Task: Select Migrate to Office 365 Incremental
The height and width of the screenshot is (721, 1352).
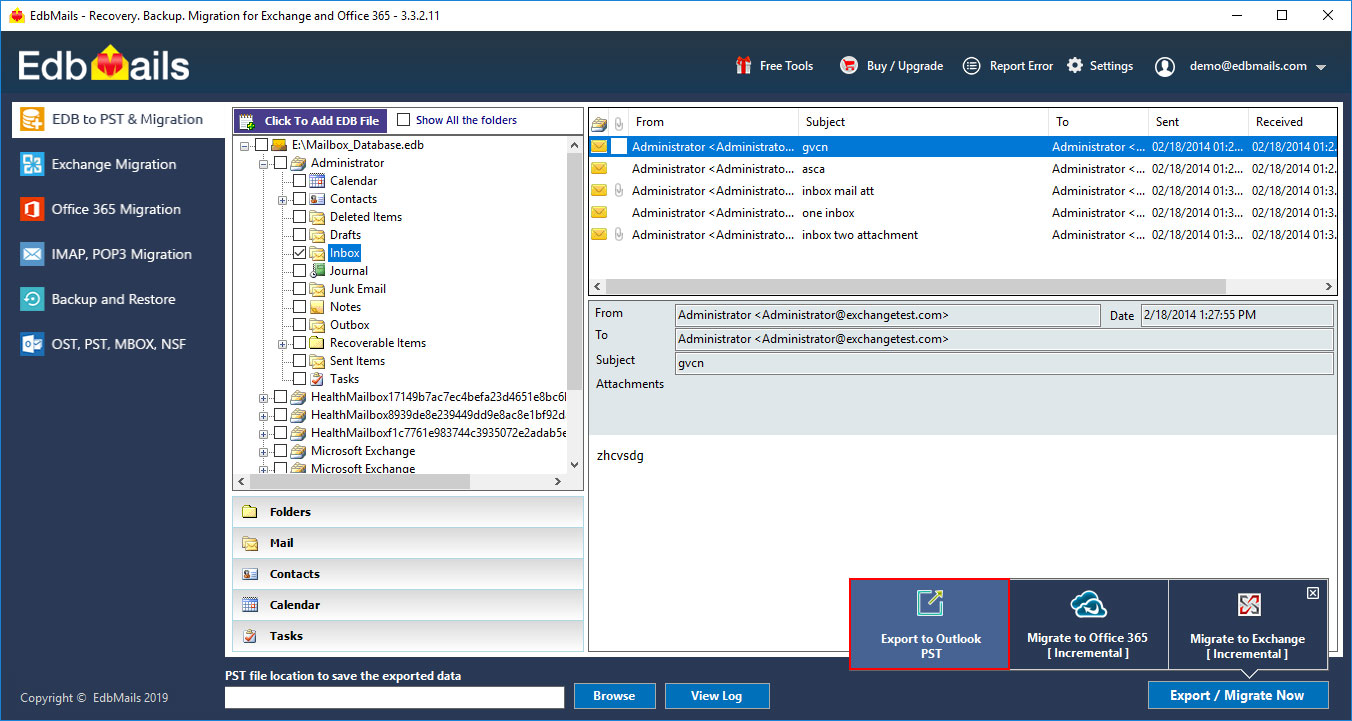Action: (x=1088, y=624)
